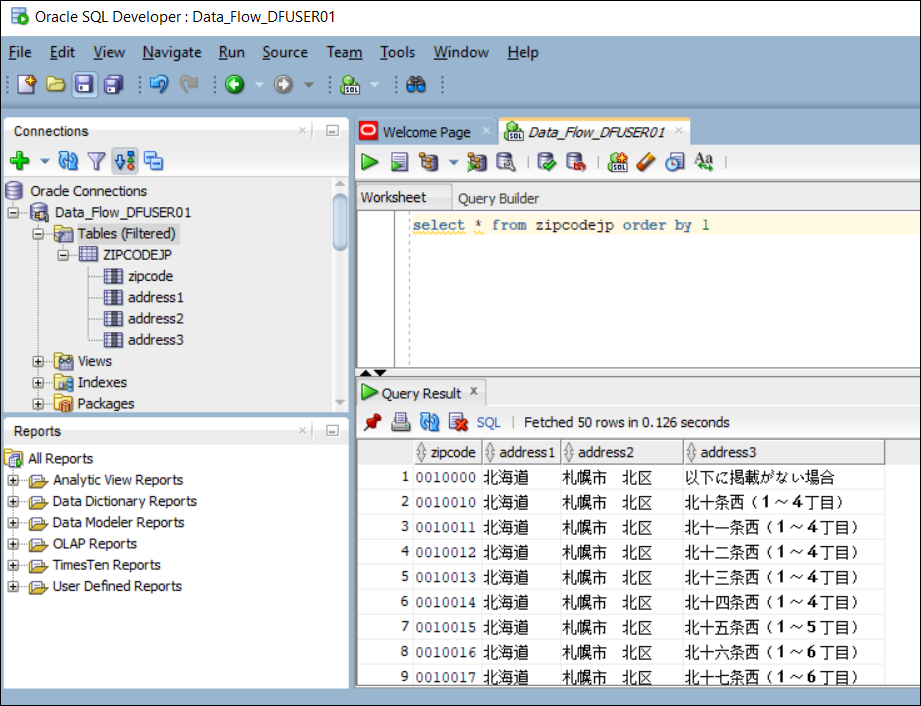Open SQL Worksheet from main toolbar
Image resolution: width=921 pixels, height=706 pixels.
click(351, 85)
